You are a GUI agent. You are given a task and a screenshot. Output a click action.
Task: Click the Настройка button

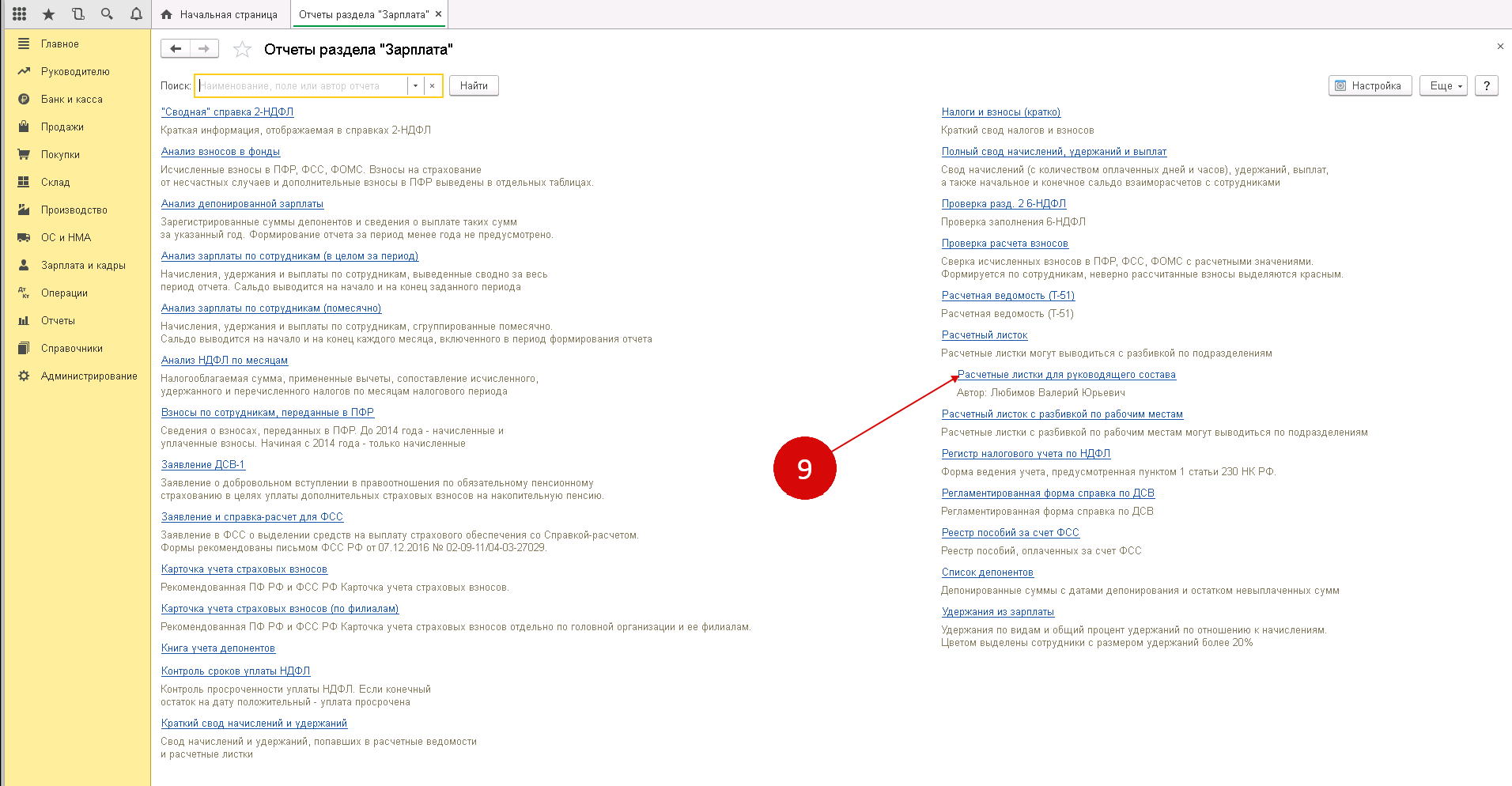tap(1370, 85)
